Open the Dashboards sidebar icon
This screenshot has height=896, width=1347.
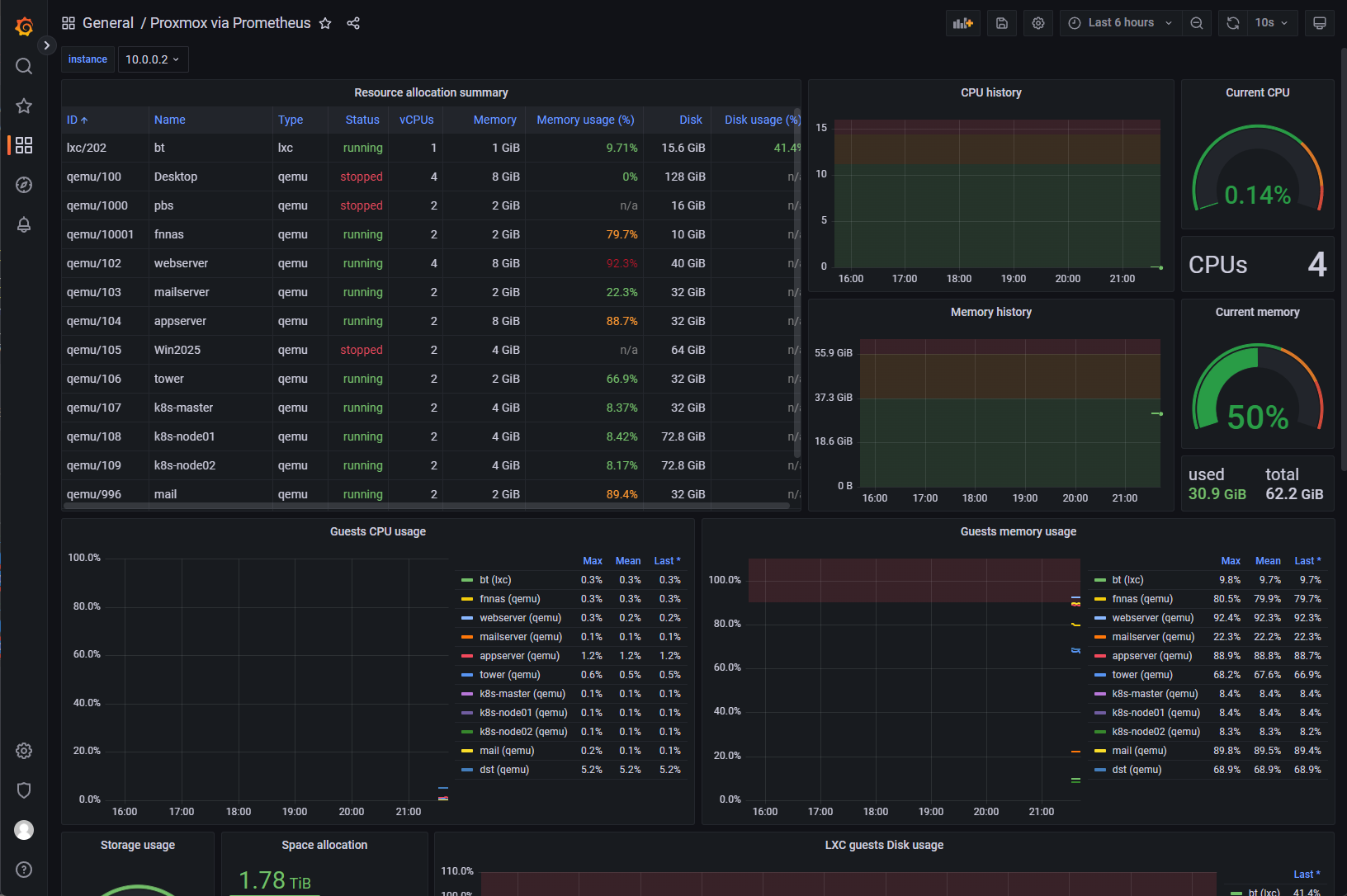click(24, 145)
